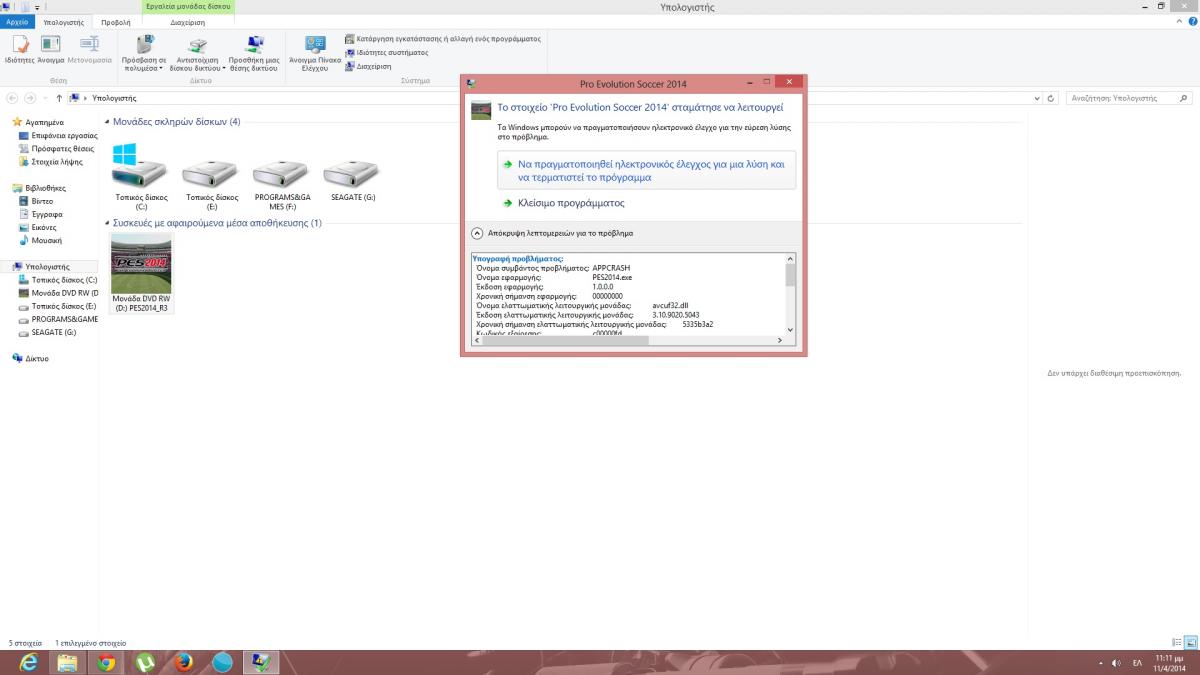Select Πρόσφατες θέσεις in sidebar

click(57, 148)
